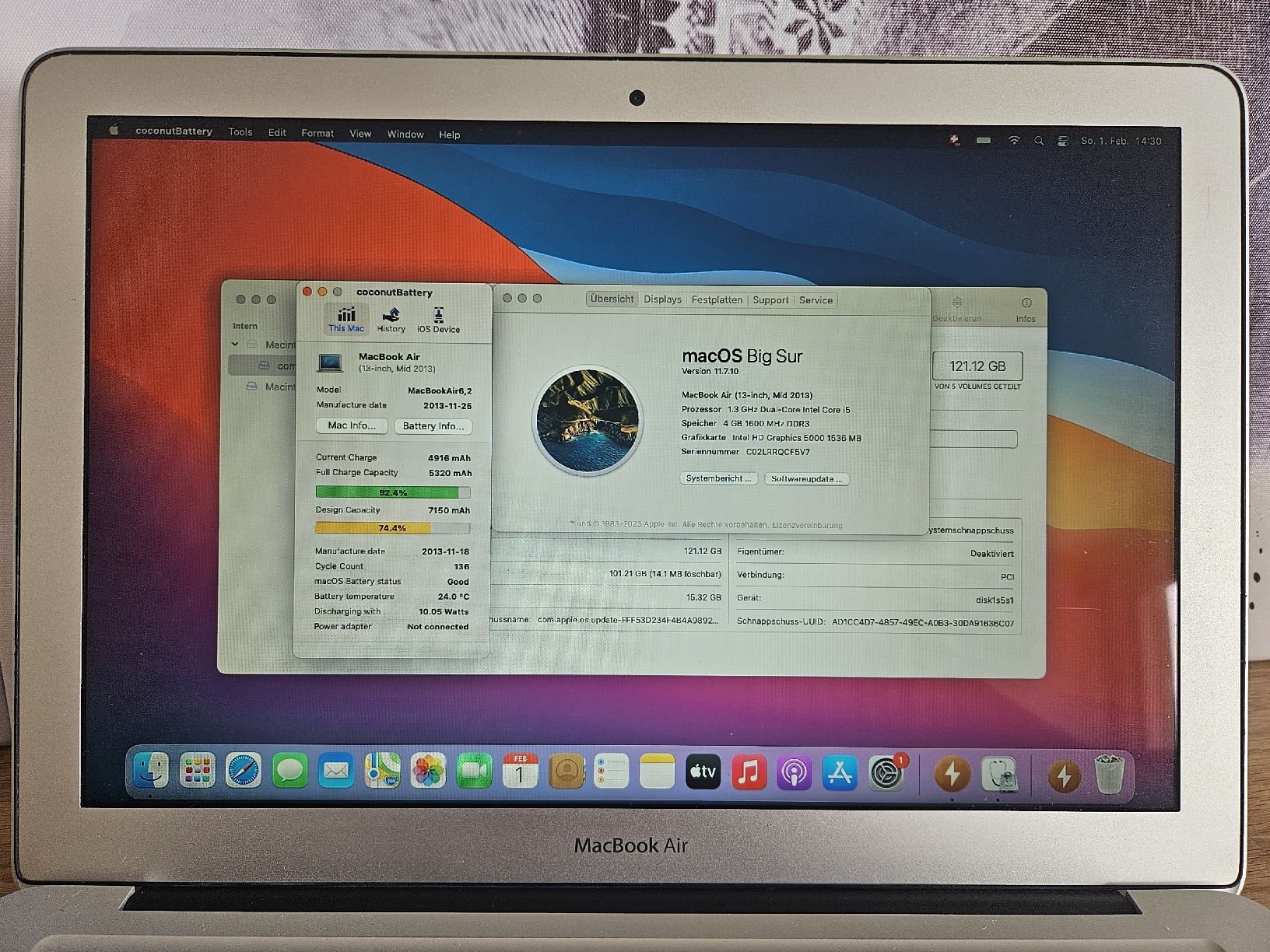1270x952 pixels.
Task: Switch to the Festplatten tab
Action: click(x=717, y=300)
